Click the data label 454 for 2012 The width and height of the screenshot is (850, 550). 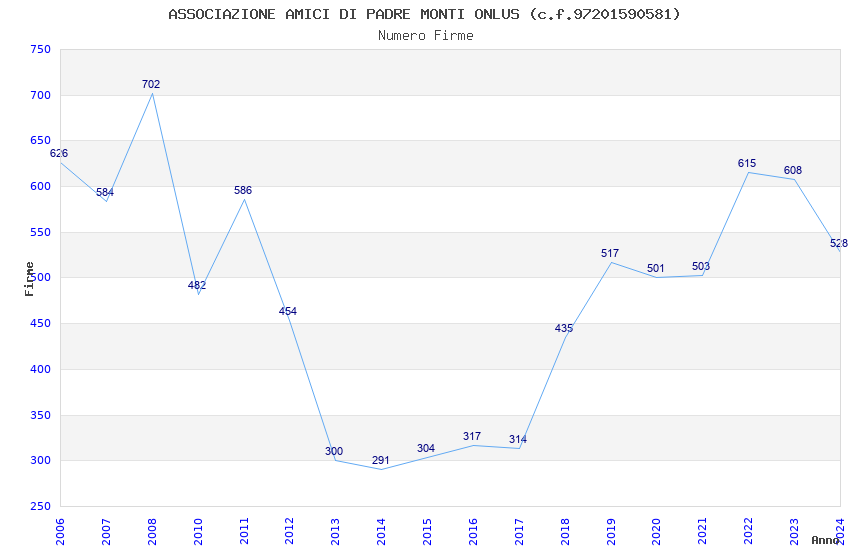pyautogui.click(x=288, y=311)
